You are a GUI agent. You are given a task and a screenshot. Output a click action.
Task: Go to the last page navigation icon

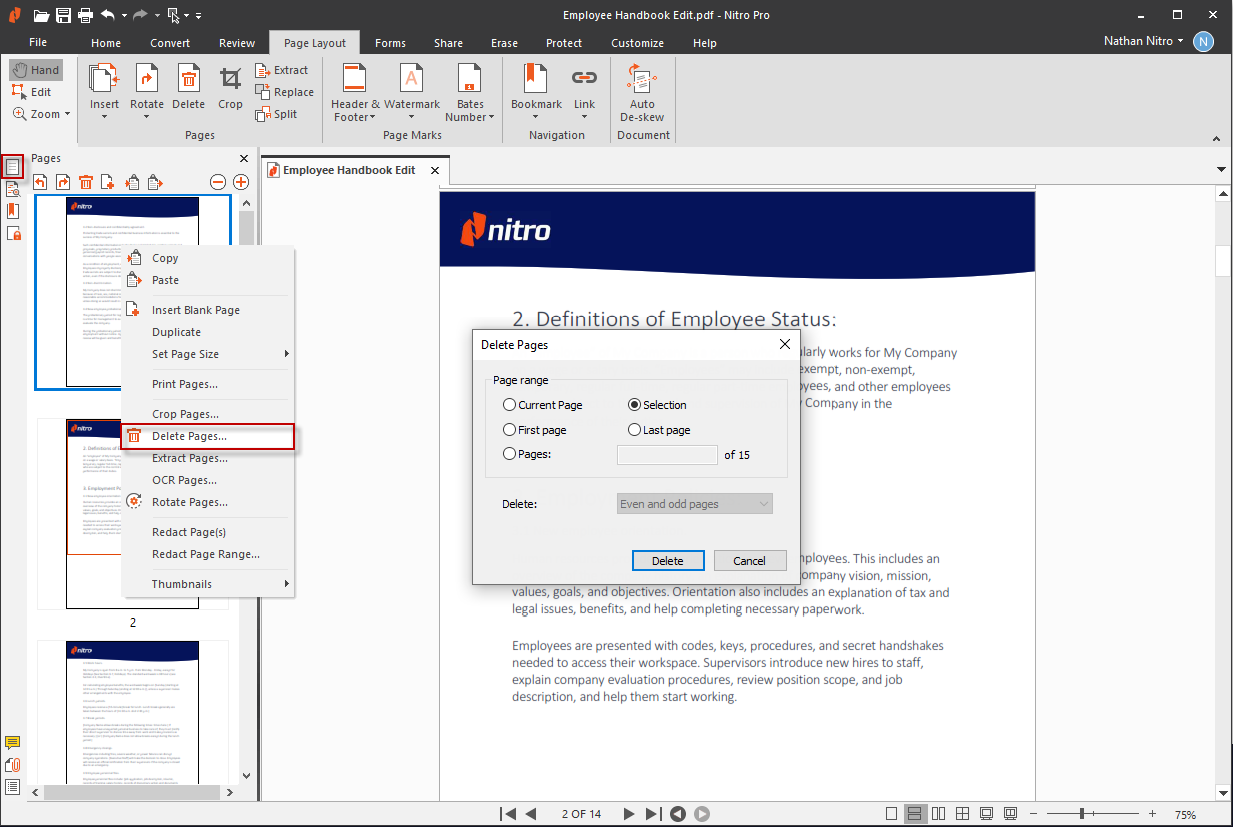[653, 814]
